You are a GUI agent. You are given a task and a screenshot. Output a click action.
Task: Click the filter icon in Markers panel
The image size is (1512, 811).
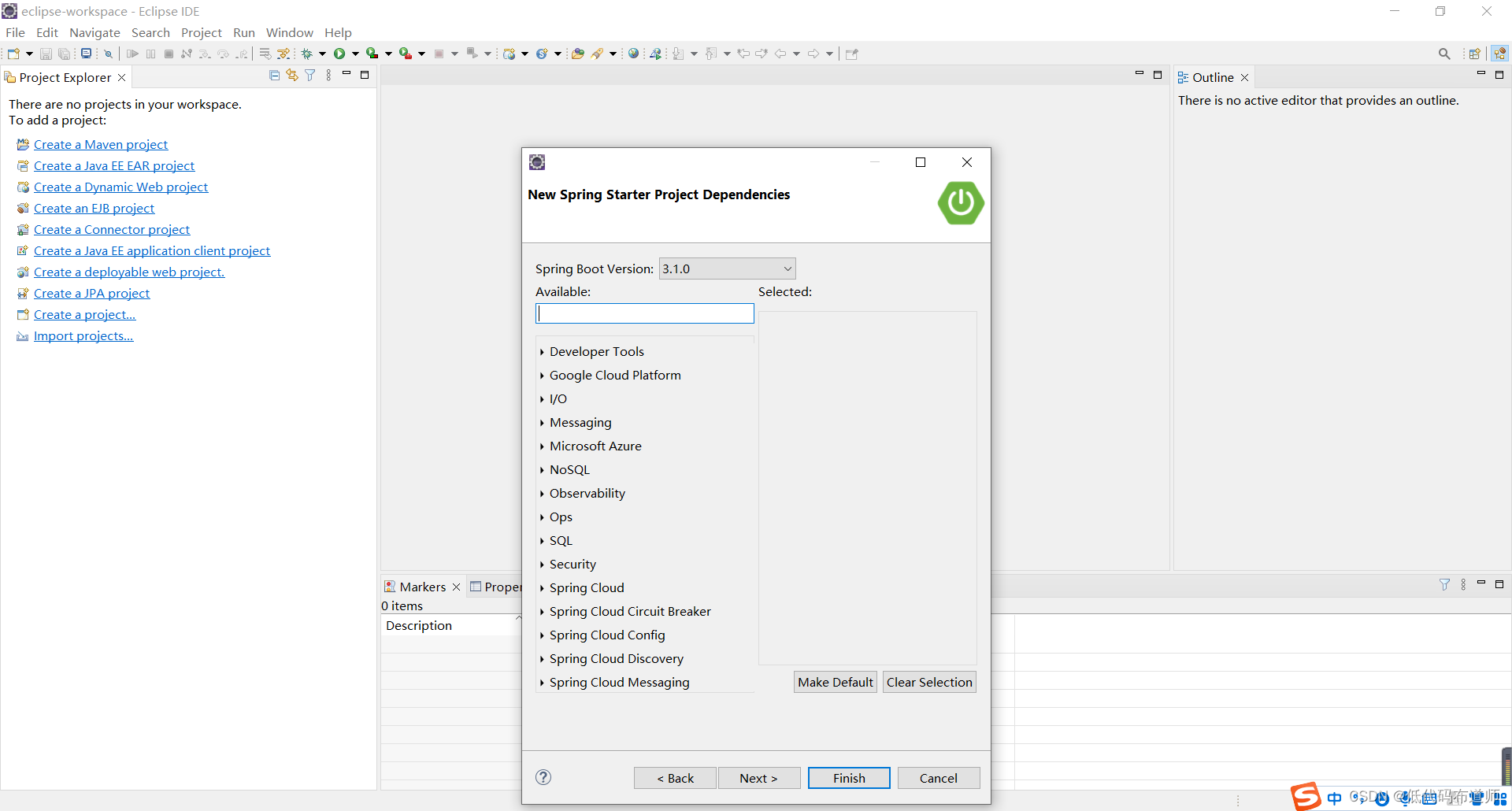(1444, 585)
